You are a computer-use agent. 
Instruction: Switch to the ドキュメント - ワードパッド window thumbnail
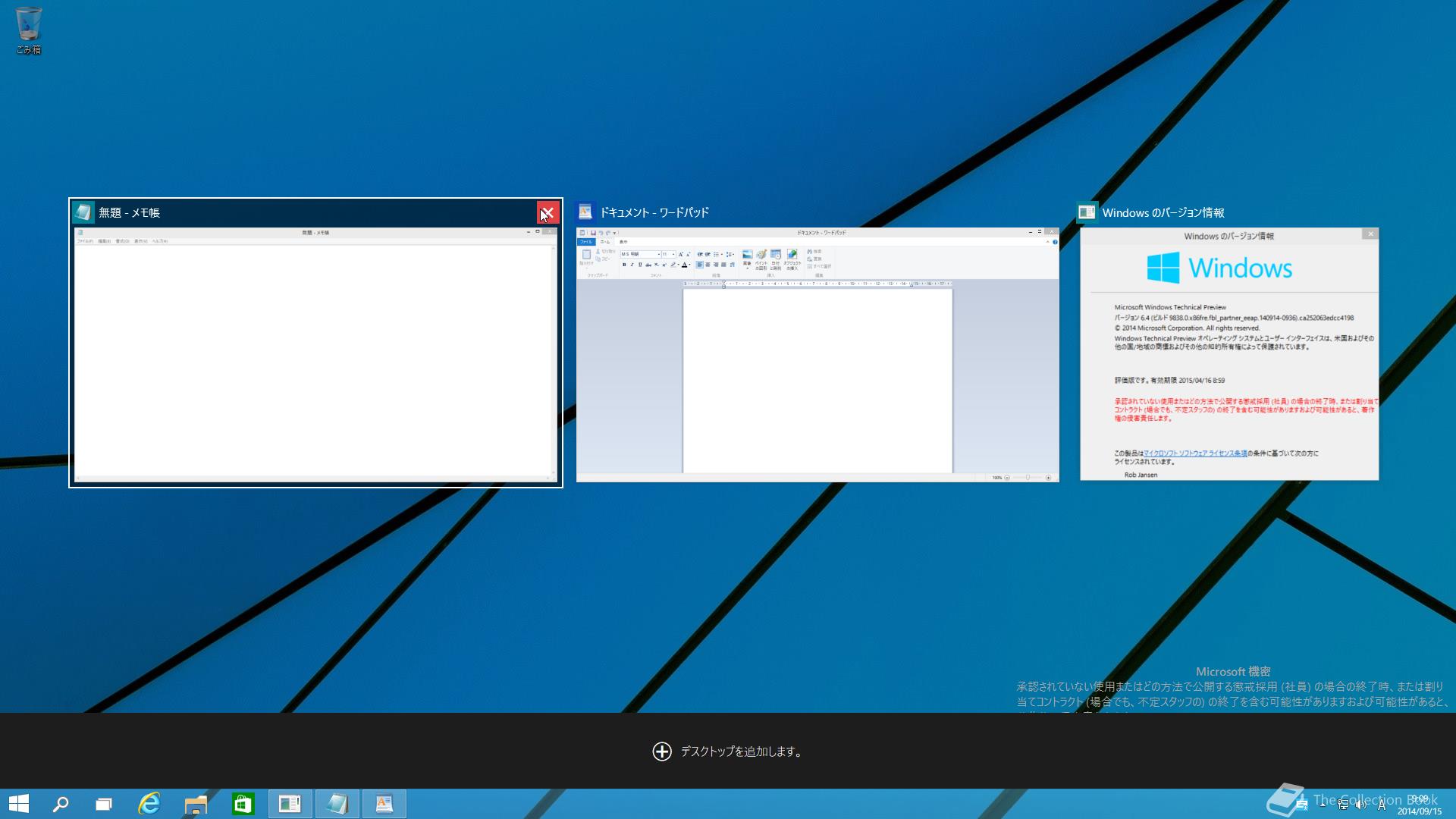pos(817,354)
